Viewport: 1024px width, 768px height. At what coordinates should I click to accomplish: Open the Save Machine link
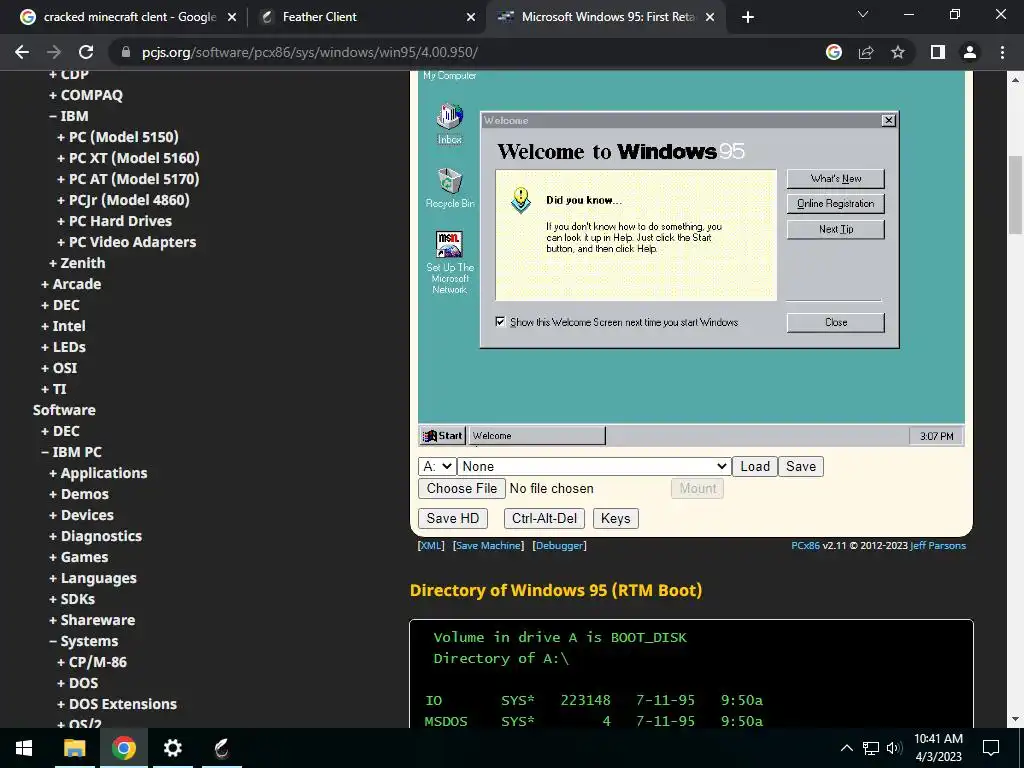click(488, 545)
